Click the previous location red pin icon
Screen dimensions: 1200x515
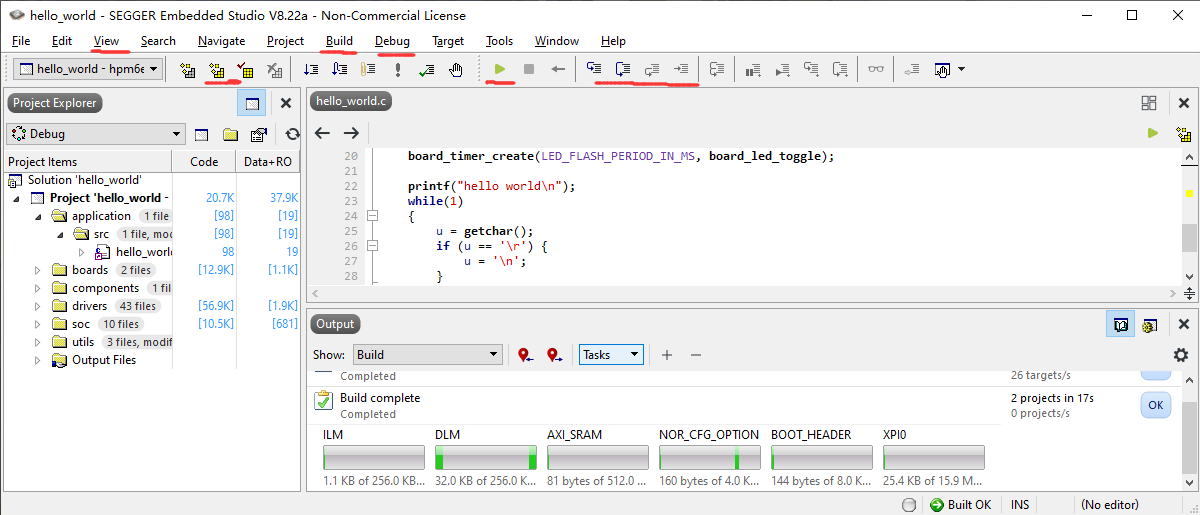(x=526, y=355)
